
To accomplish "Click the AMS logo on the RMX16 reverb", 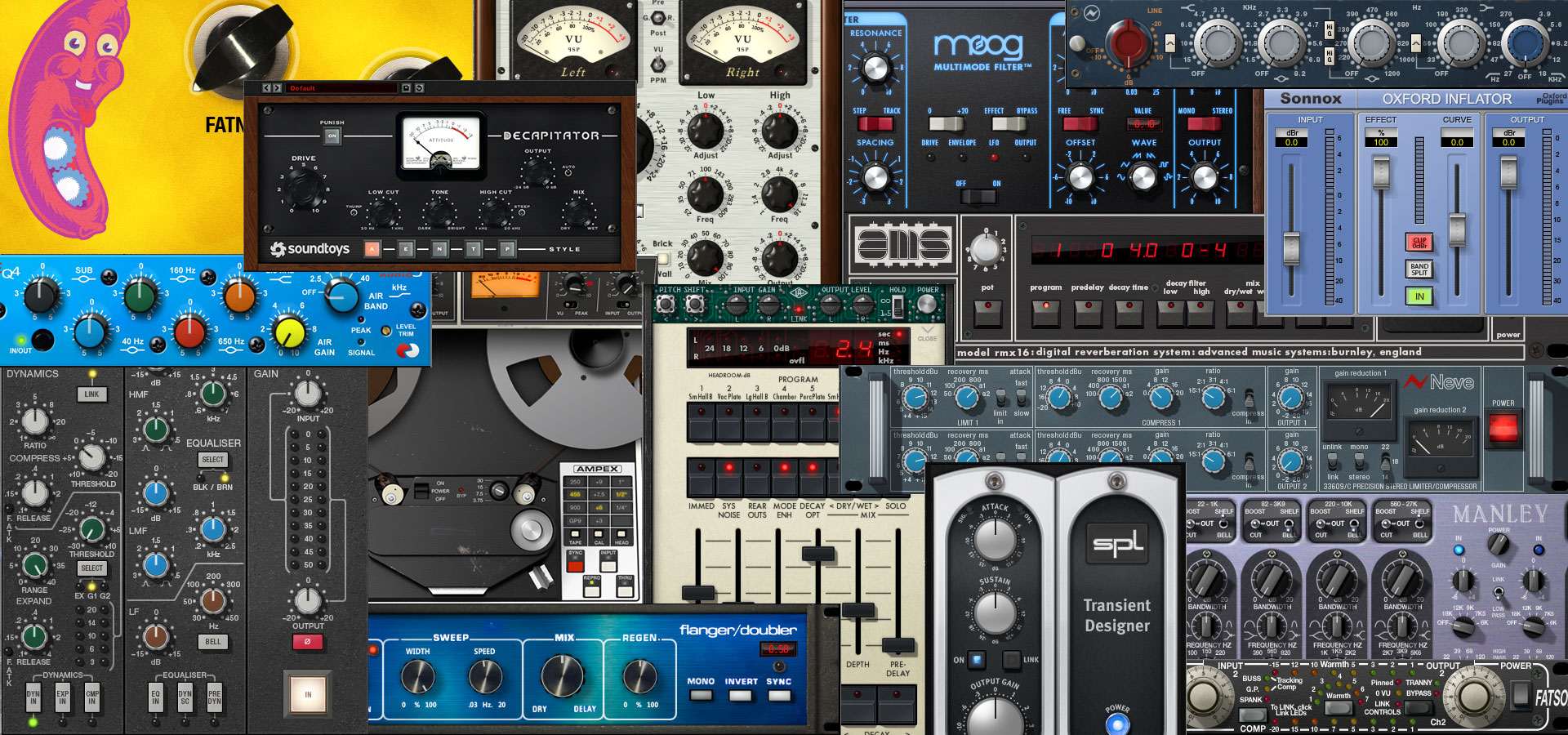I will point(903,243).
